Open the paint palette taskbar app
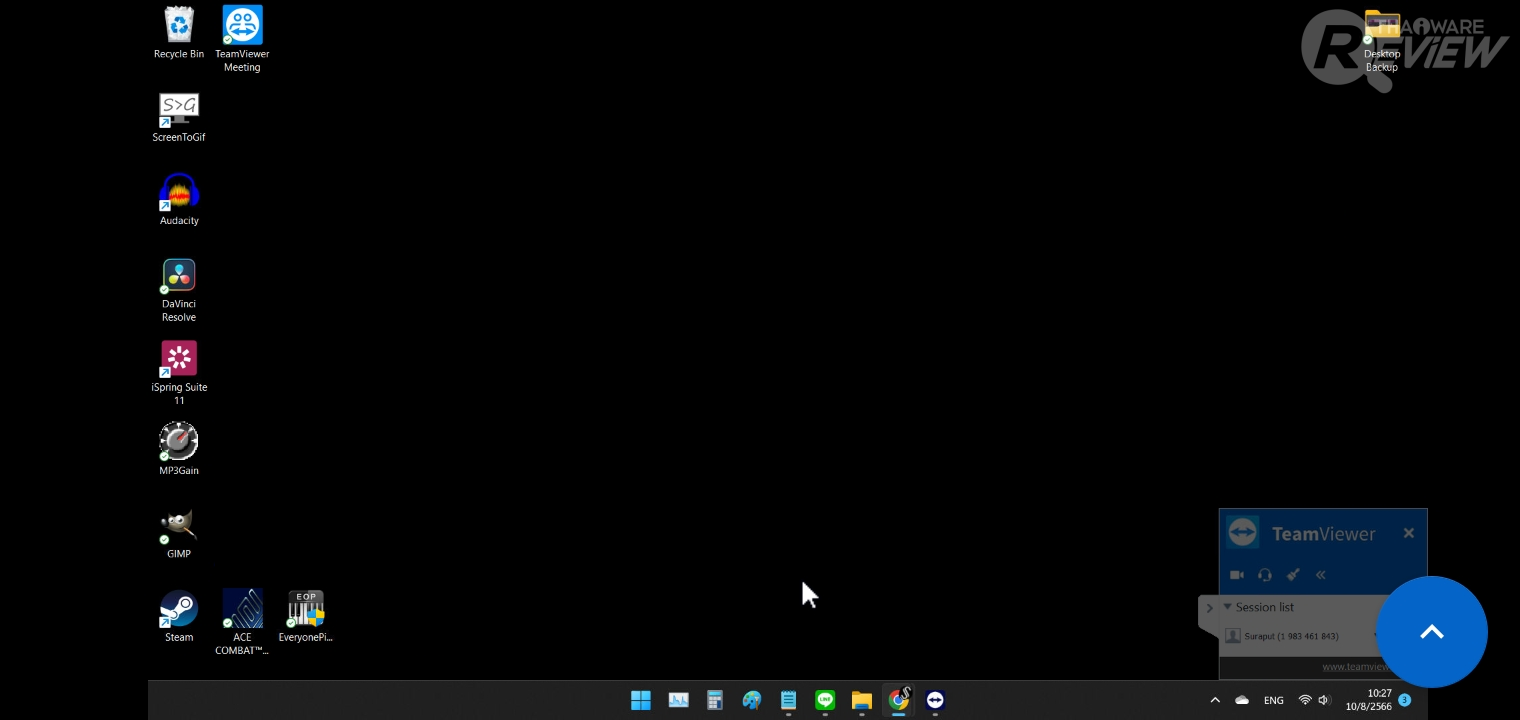The image size is (1520, 720). click(x=752, y=700)
